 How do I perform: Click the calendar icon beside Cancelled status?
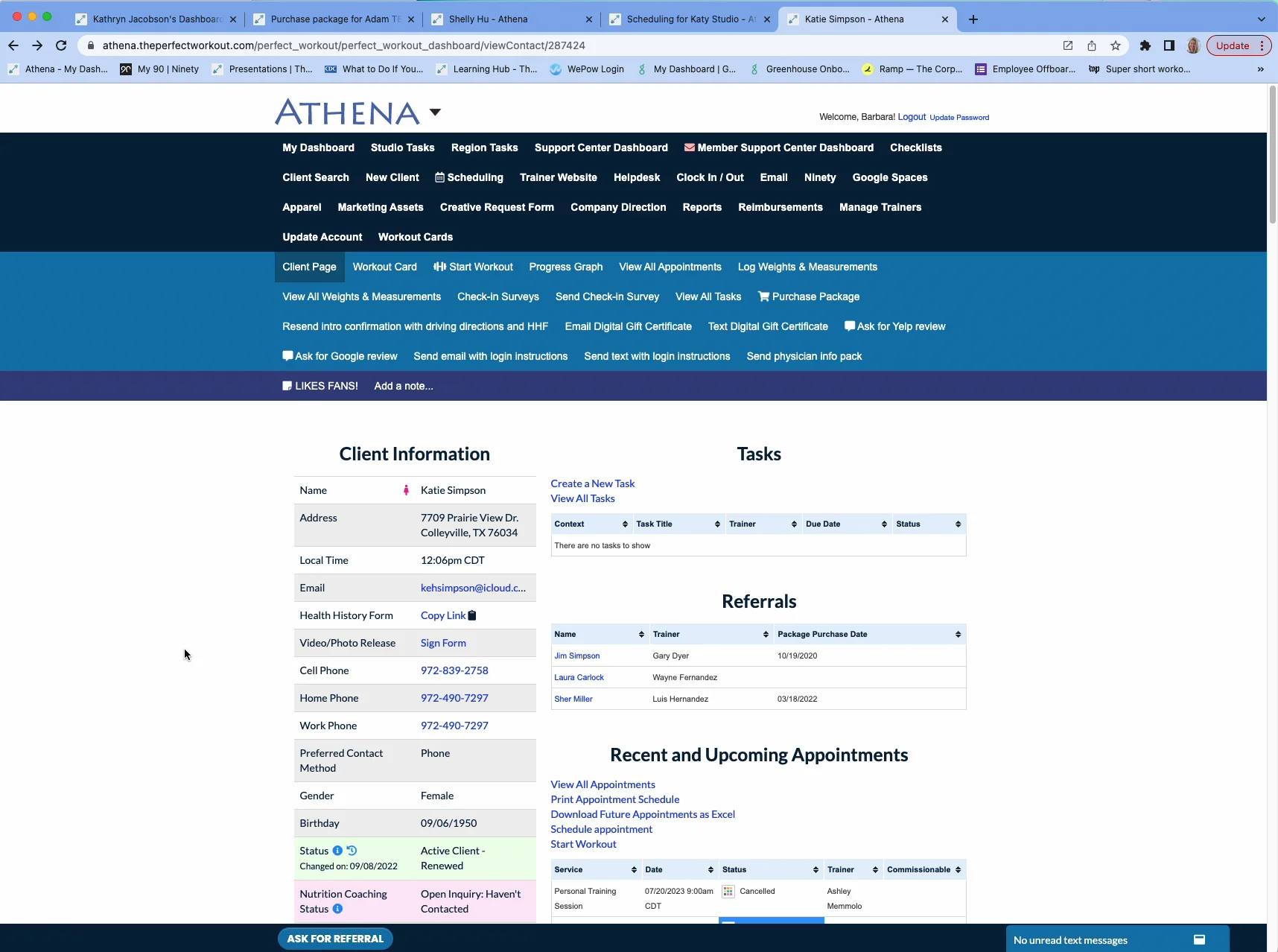coord(728,892)
